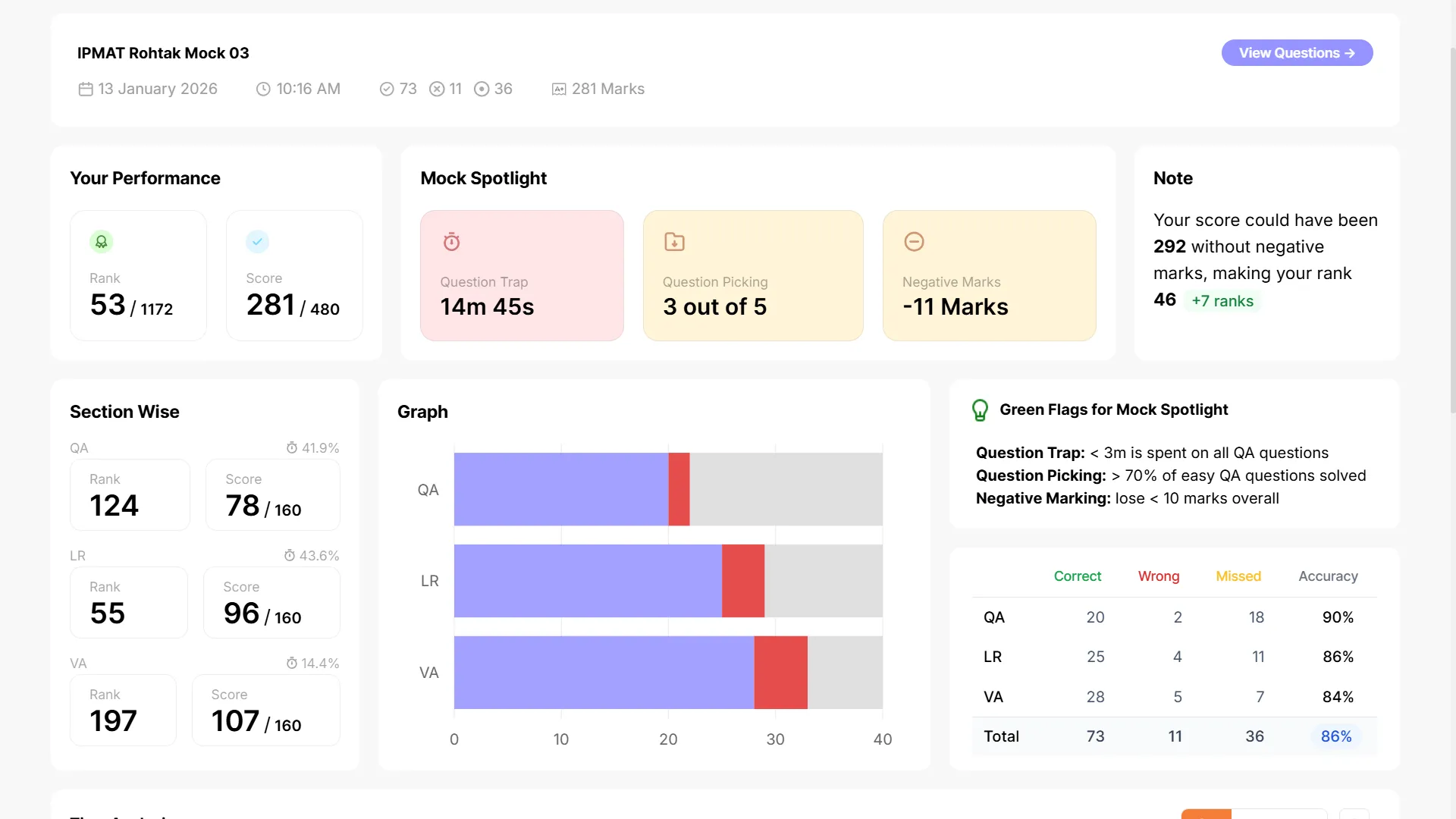
Task: Click the QA Score 78 / 160 card
Action: coord(273,495)
